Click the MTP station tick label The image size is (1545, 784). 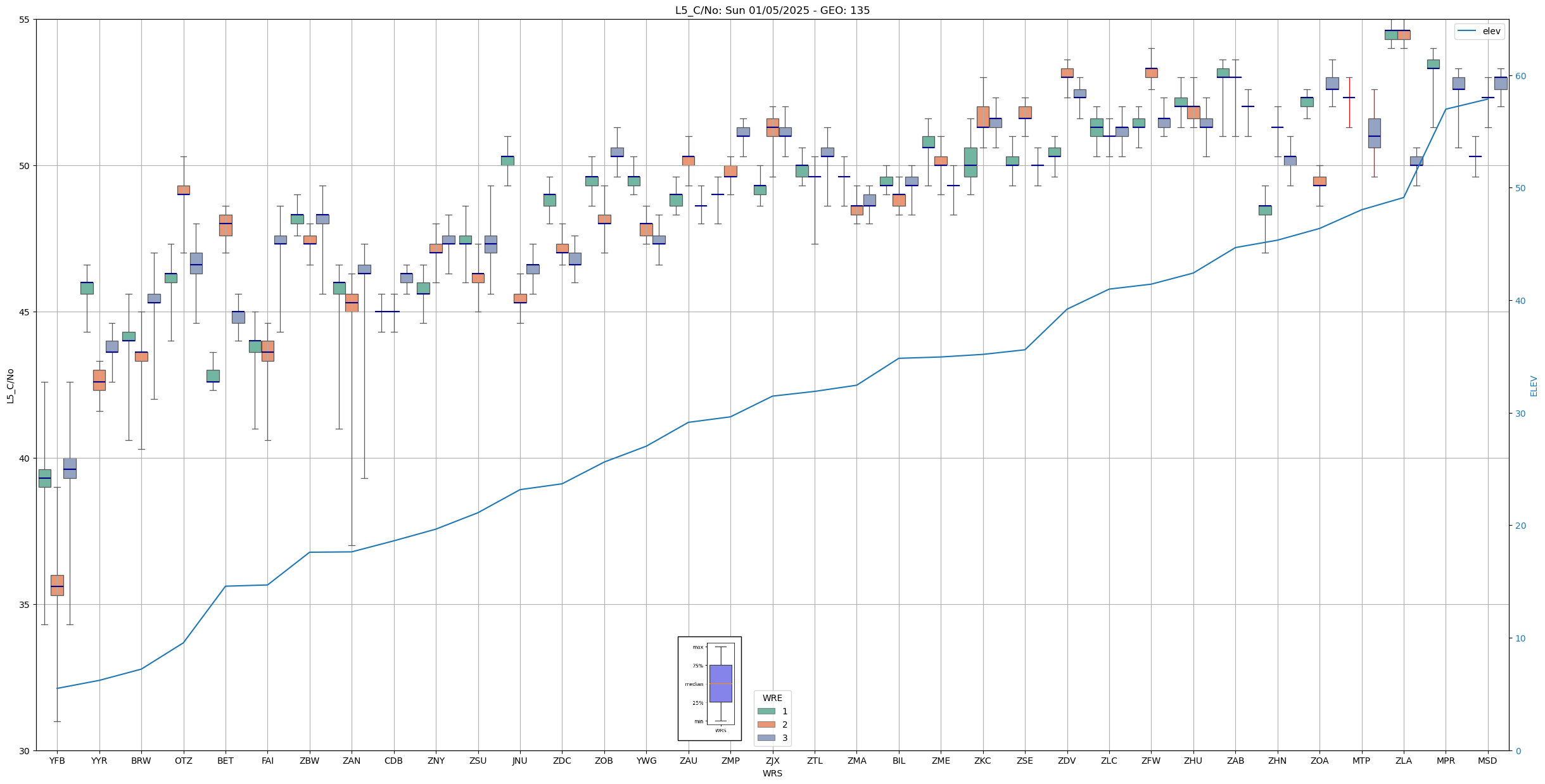(1361, 761)
